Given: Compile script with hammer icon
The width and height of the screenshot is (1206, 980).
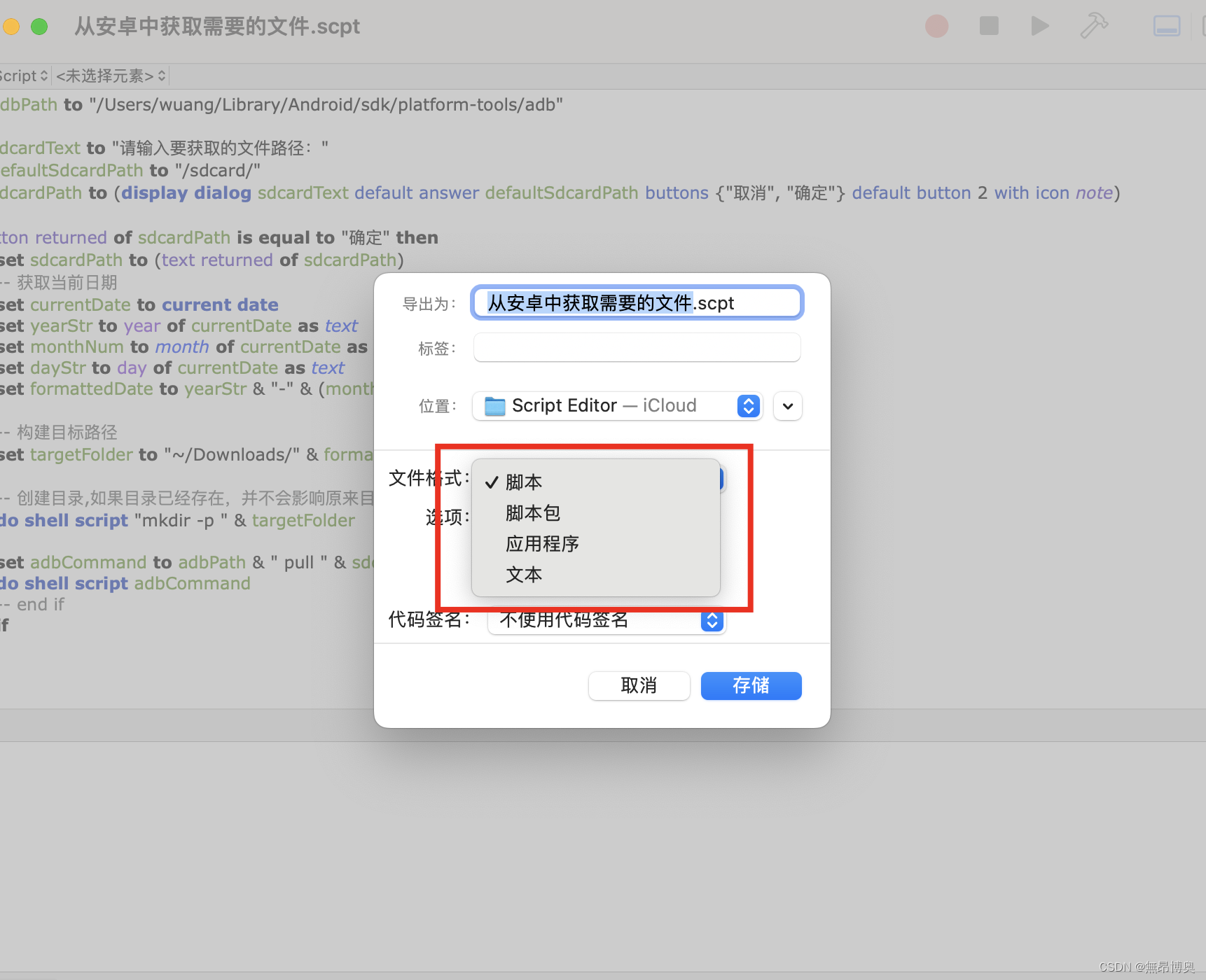Looking at the screenshot, I should pyautogui.click(x=1093, y=26).
